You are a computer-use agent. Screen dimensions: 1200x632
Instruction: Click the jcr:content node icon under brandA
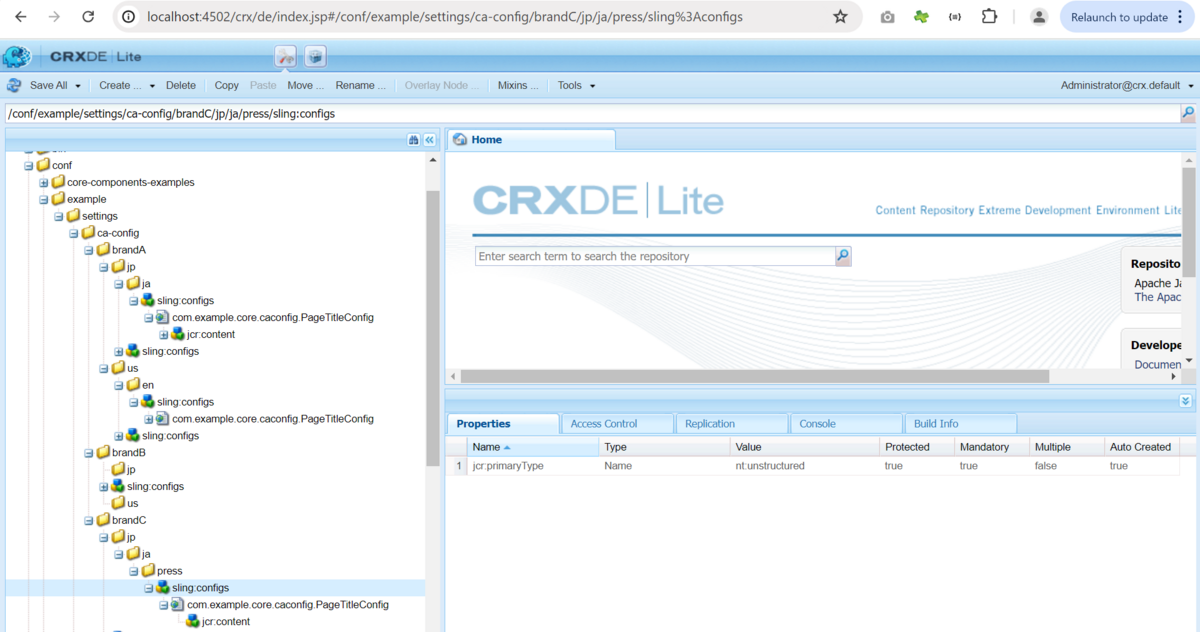[178, 334]
